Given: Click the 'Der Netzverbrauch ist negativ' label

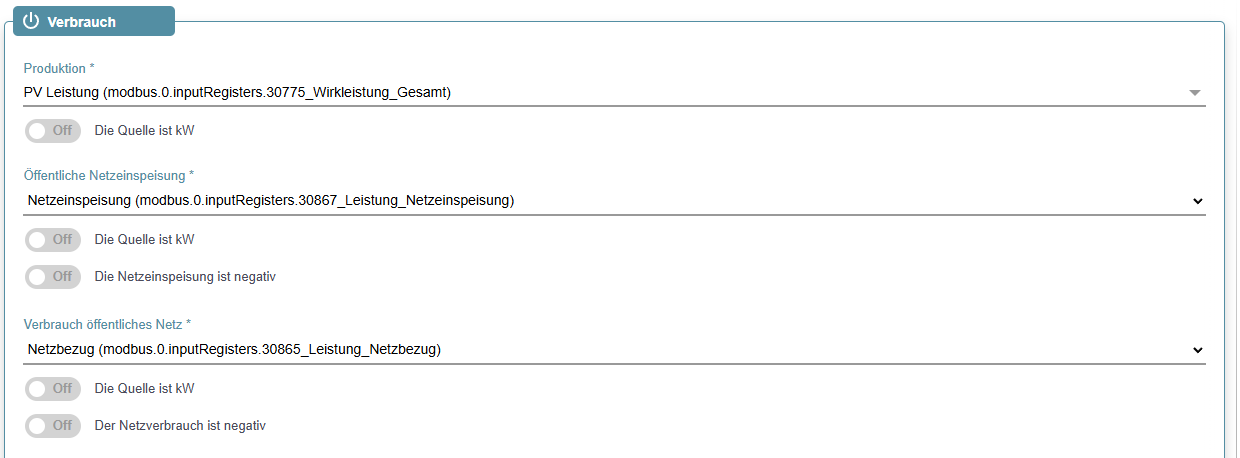Looking at the screenshot, I should click(180, 425).
